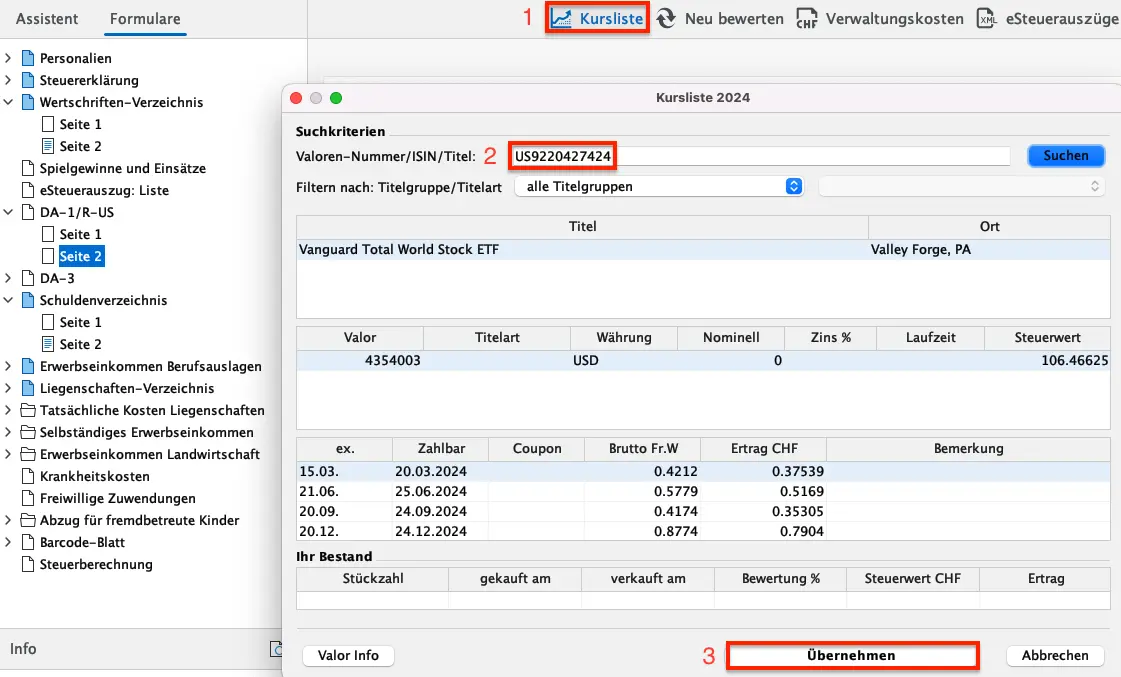
Task: Expand the DA-3 tree node
Action: click(9, 278)
